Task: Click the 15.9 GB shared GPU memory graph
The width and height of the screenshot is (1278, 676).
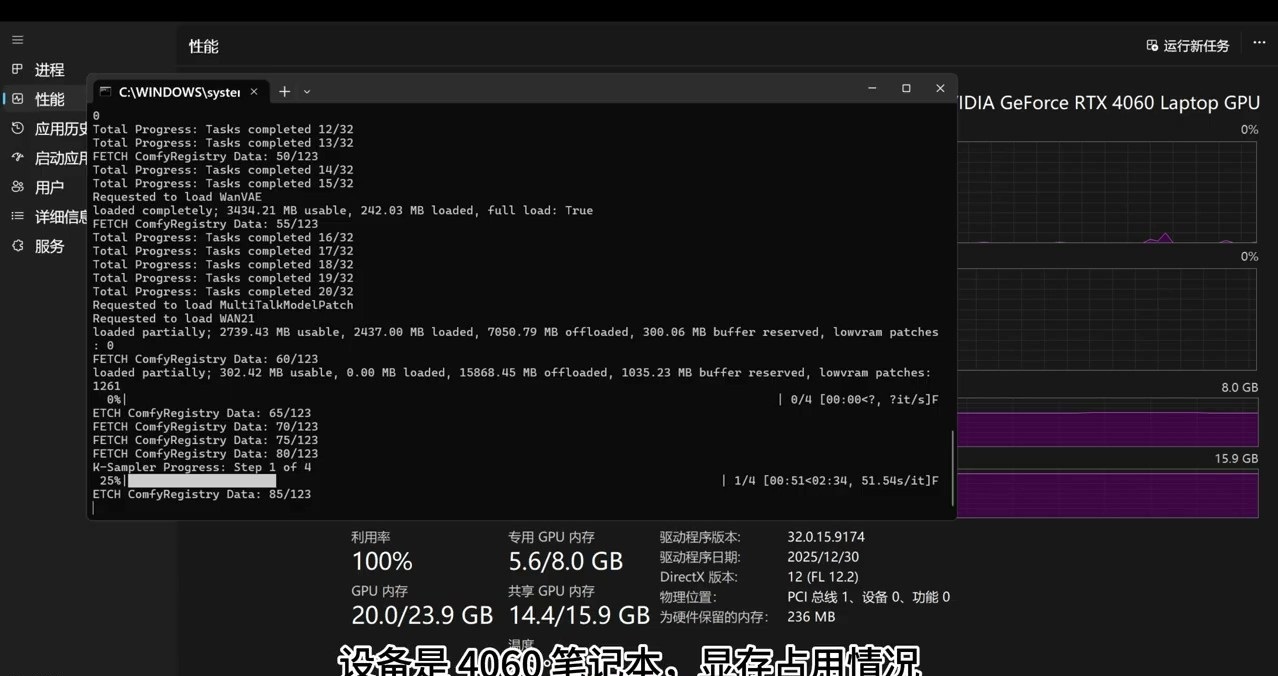Action: coord(1107,493)
